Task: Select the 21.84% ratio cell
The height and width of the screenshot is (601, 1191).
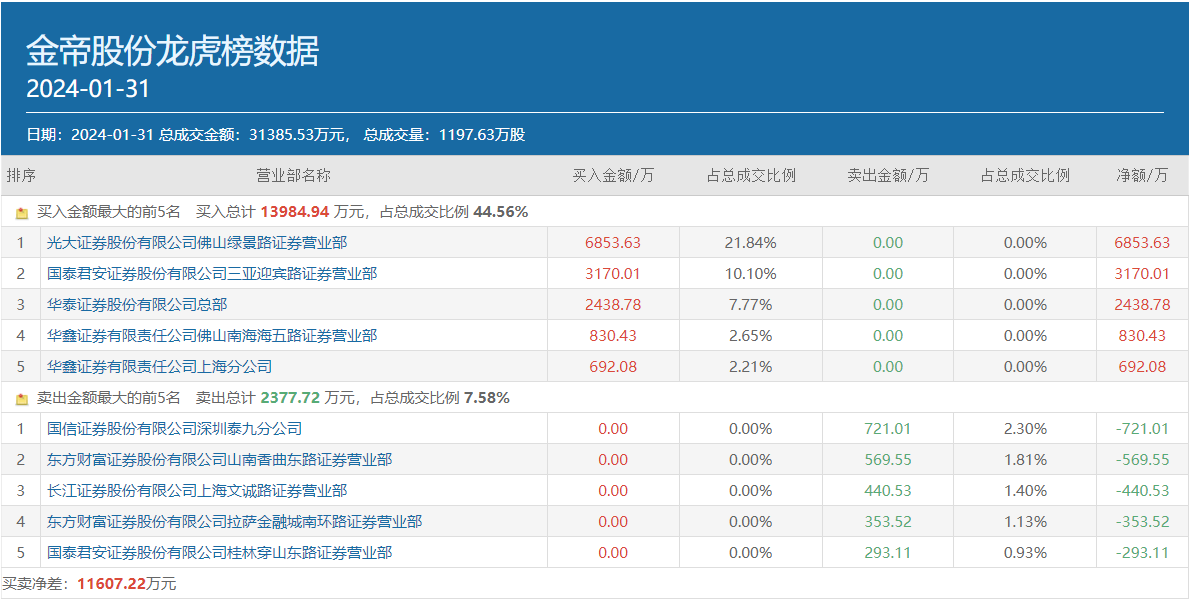Action: (x=750, y=243)
